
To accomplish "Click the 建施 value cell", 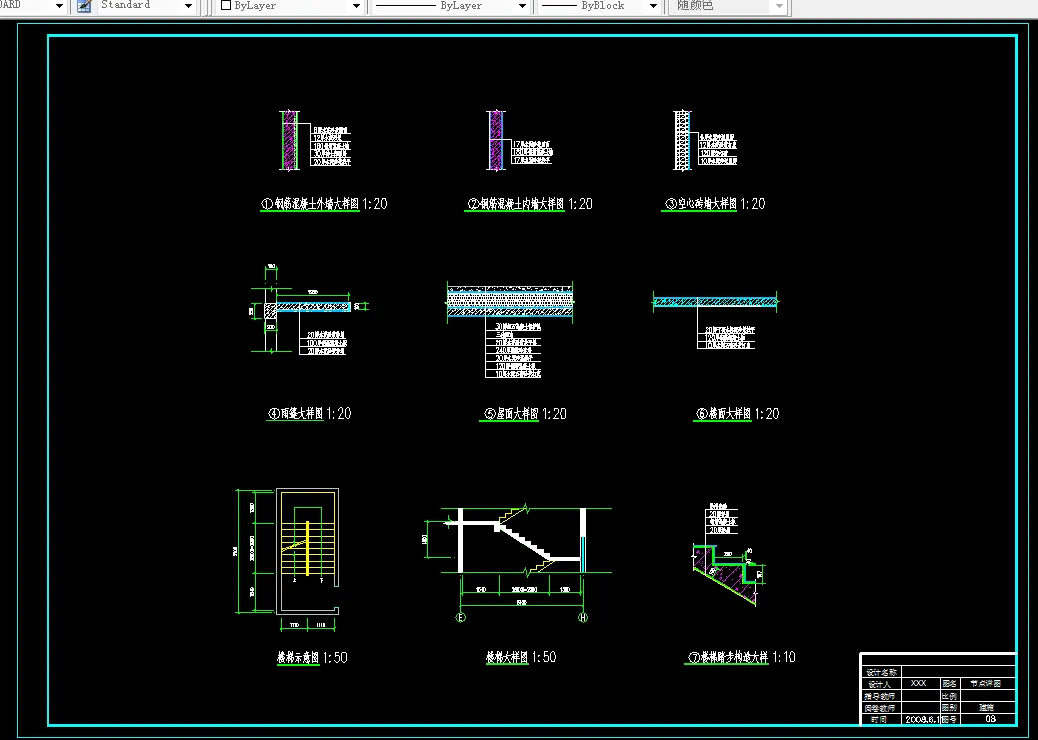I will pos(986,708).
